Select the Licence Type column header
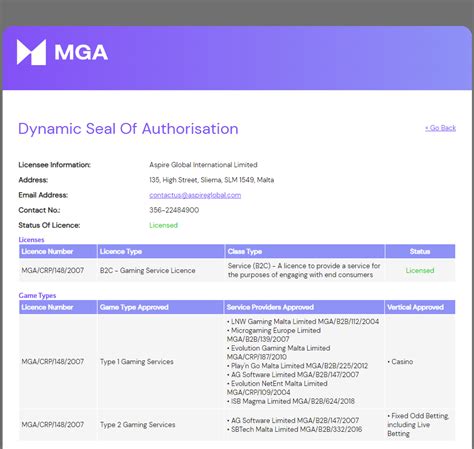The height and width of the screenshot is (449, 474). click(x=161, y=251)
